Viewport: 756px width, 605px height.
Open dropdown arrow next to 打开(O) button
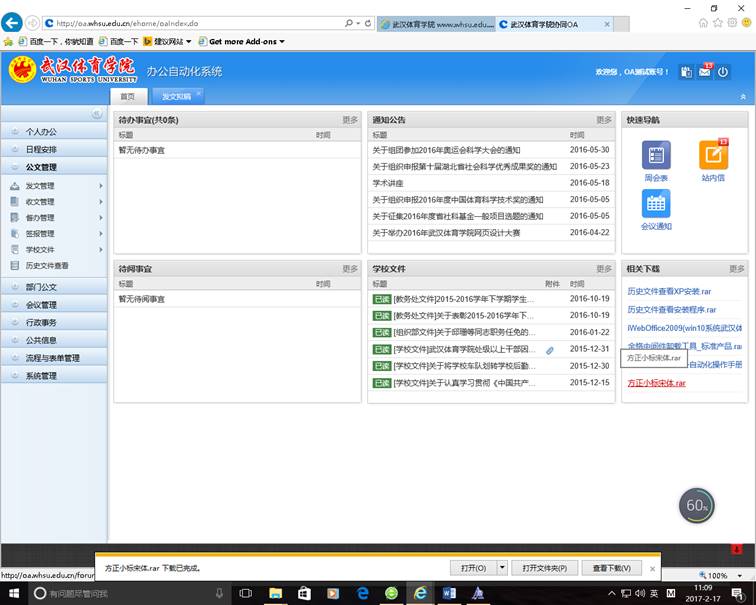[x=500, y=568]
